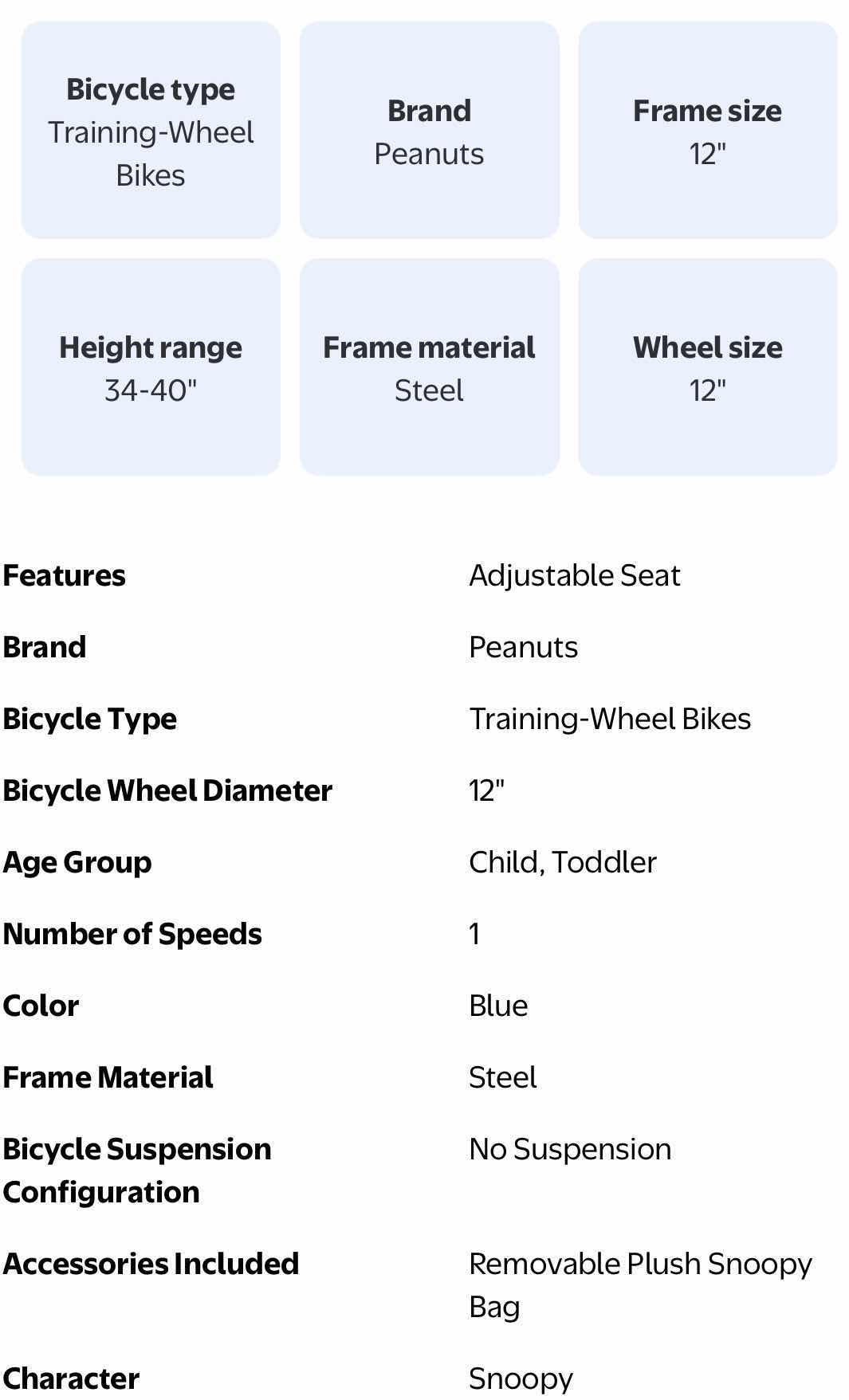Select the Blue color value
The height and width of the screenshot is (1400, 849).
[x=498, y=1006]
